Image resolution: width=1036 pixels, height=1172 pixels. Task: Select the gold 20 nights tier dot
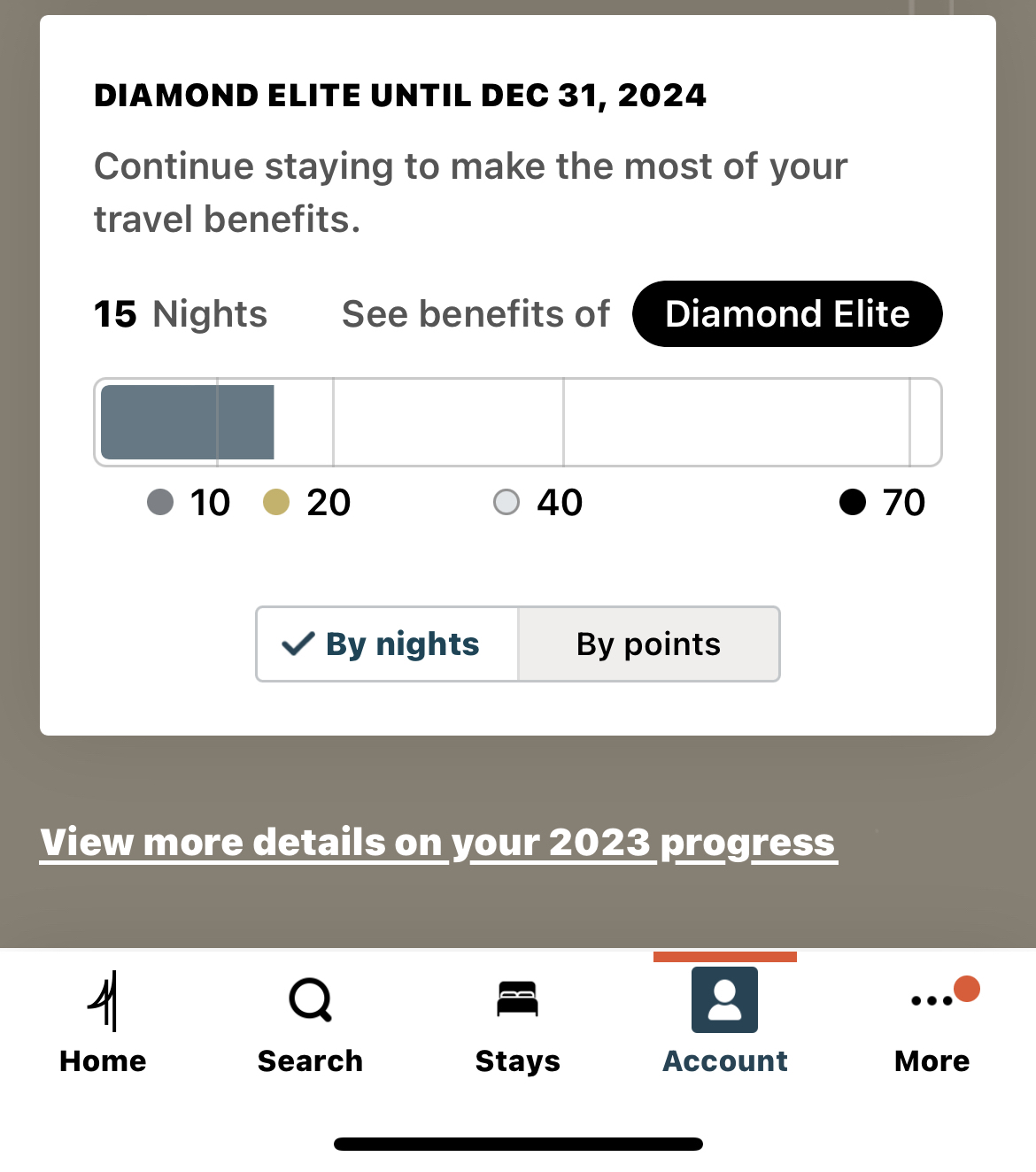tap(276, 502)
